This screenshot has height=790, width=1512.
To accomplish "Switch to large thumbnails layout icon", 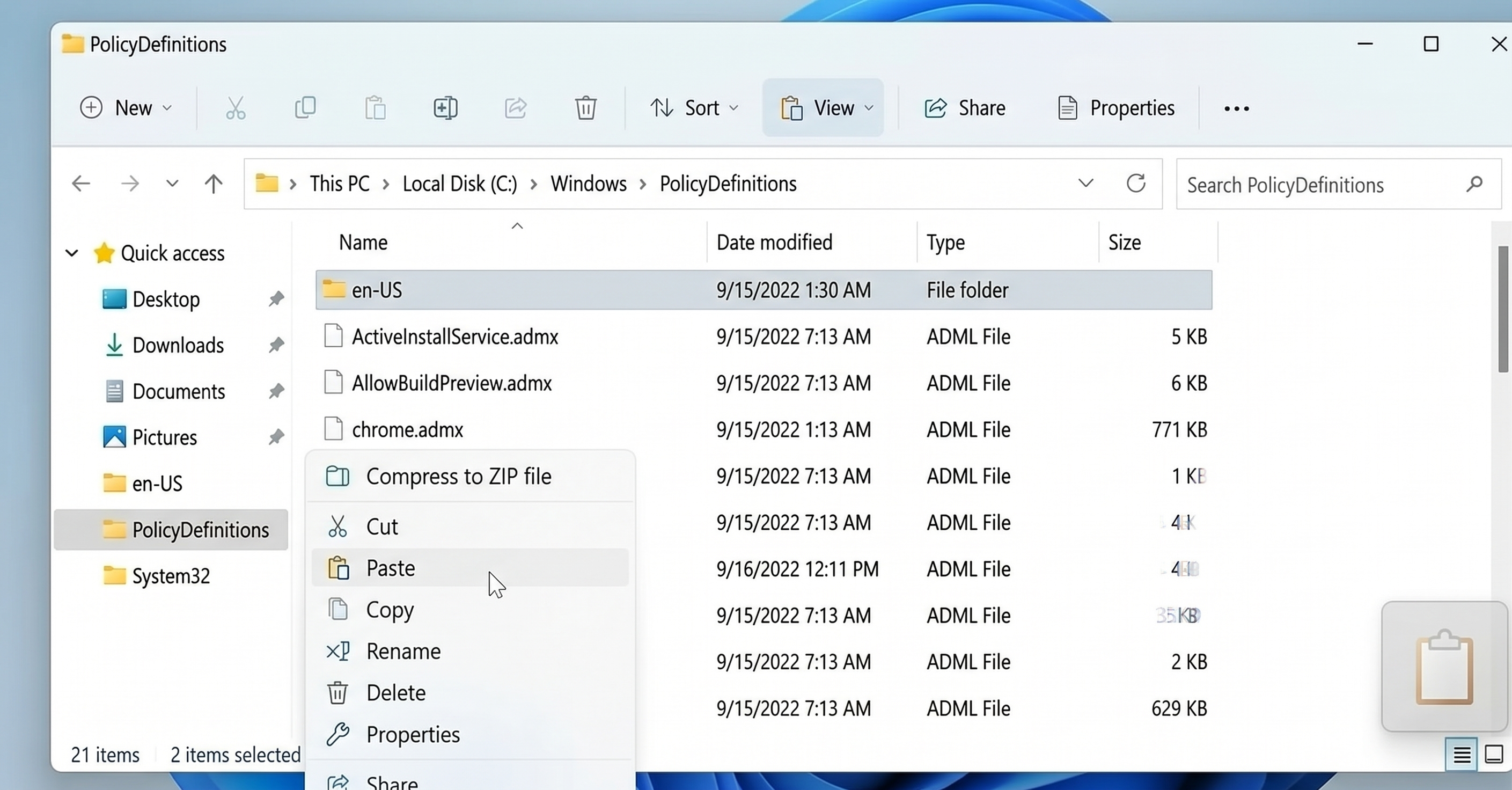I will [x=1494, y=754].
